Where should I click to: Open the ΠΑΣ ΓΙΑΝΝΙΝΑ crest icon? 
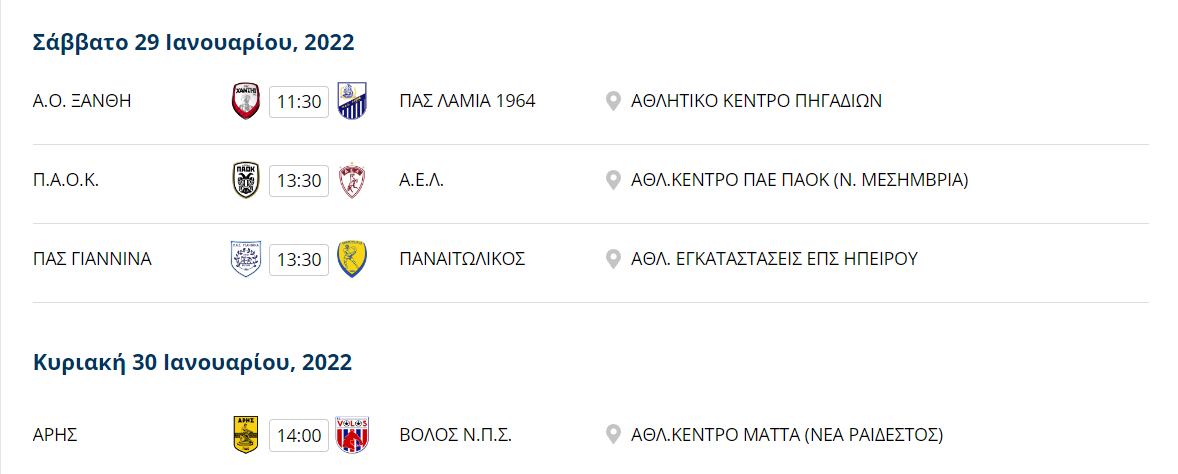[x=246, y=259]
